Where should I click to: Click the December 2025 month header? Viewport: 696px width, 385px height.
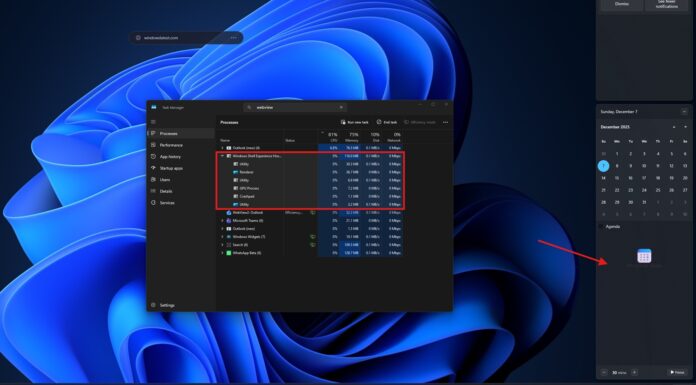coord(615,127)
